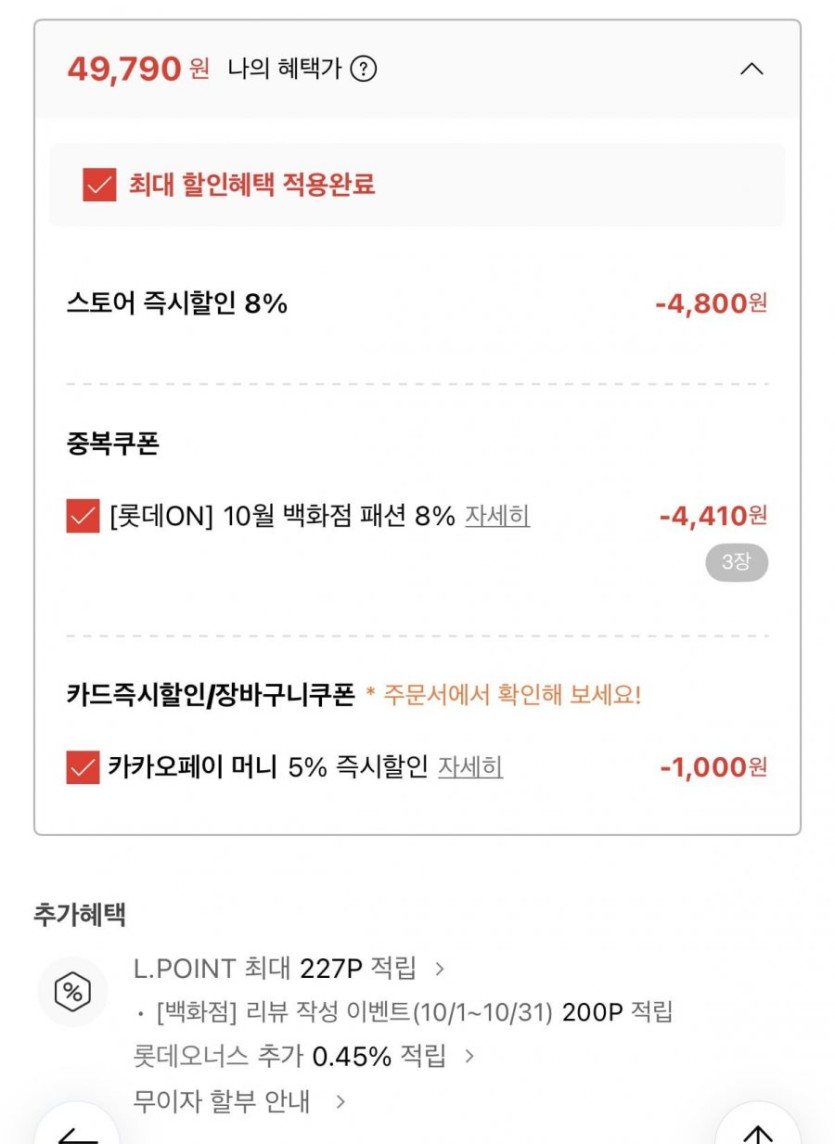The height and width of the screenshot is (1144, 835).
Task: Click the percent hexagon benefits icon
Action: click(x=72, y=992)
